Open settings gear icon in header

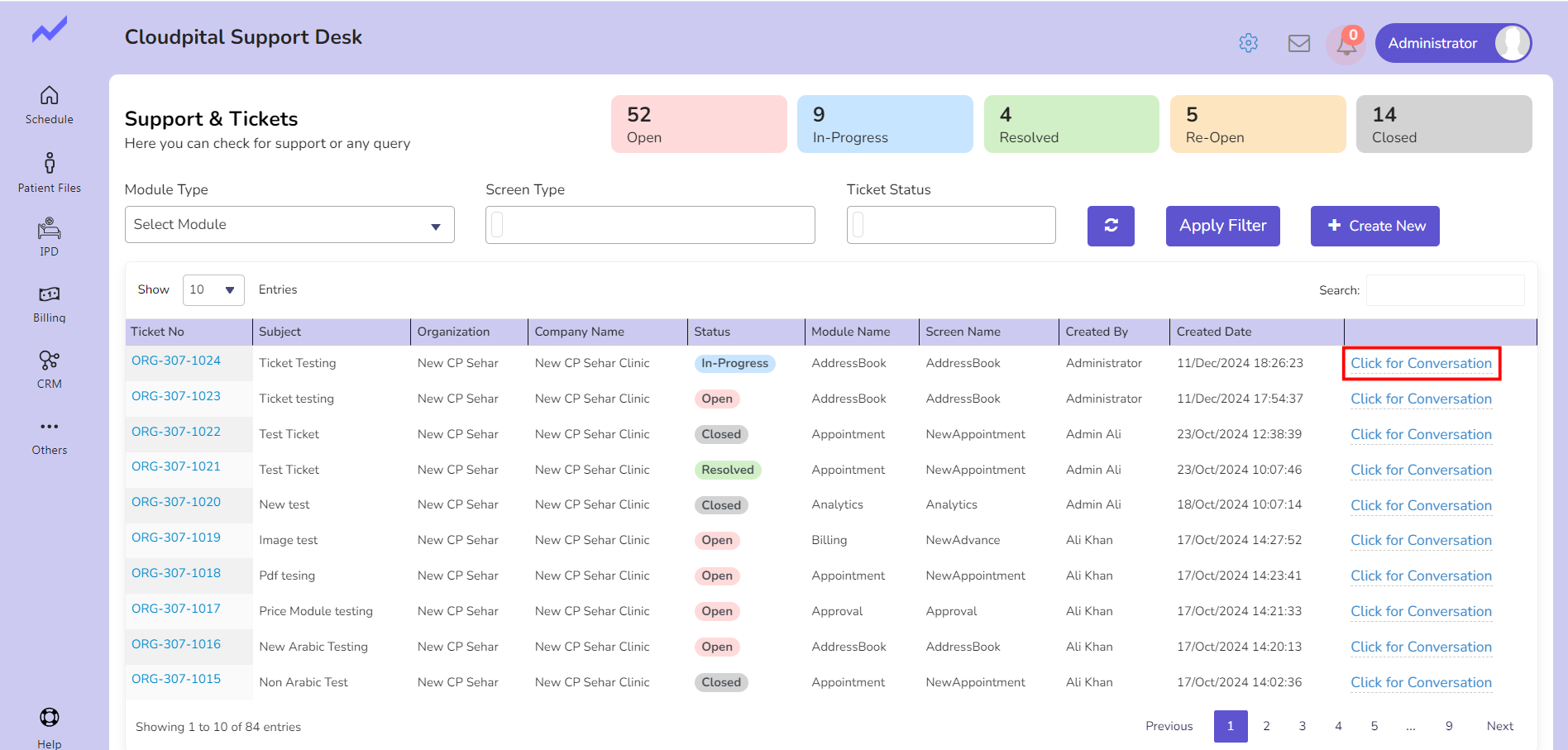pos(1248,43)
